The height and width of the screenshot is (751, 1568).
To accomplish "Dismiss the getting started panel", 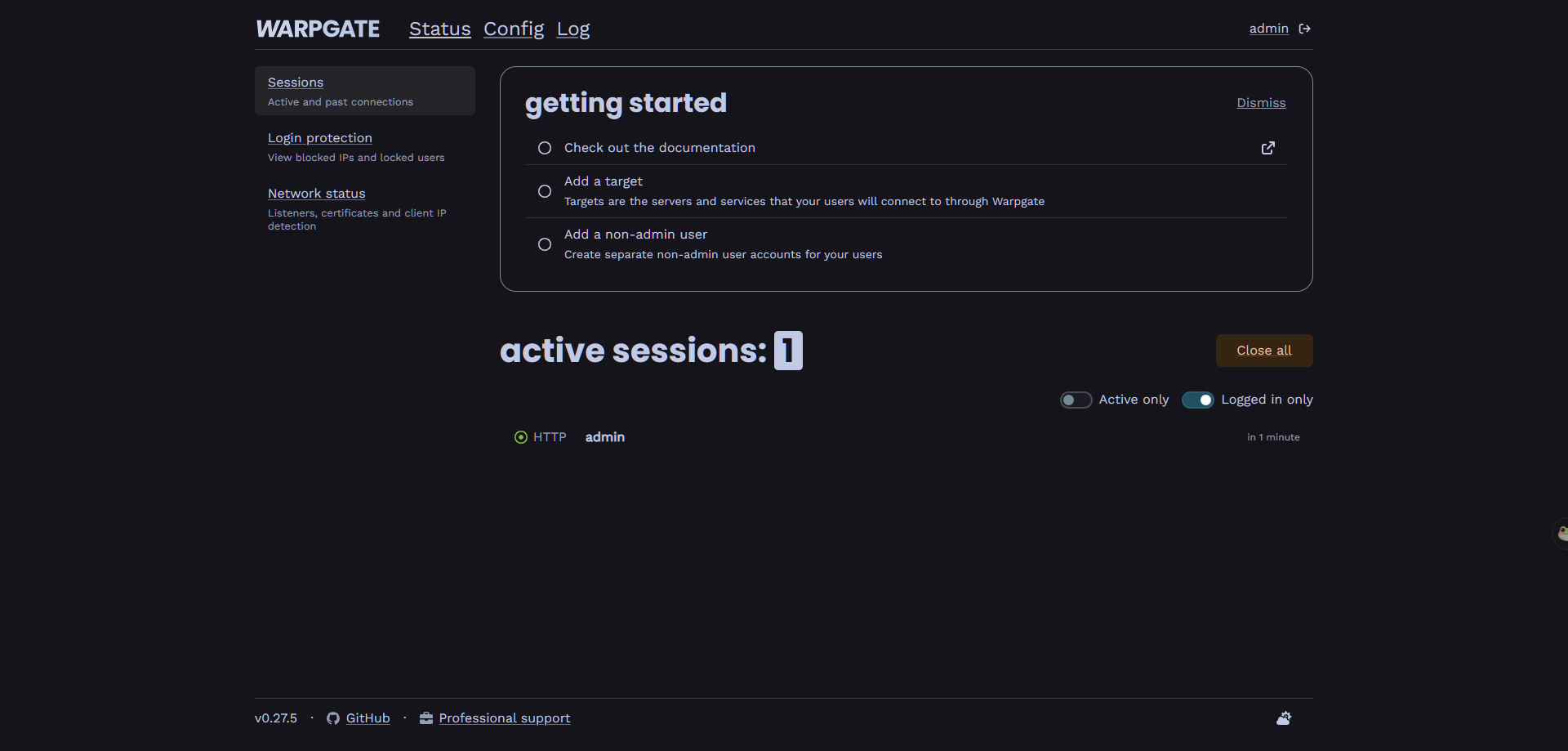I will pyautogui.click(x=1261, y=103).
